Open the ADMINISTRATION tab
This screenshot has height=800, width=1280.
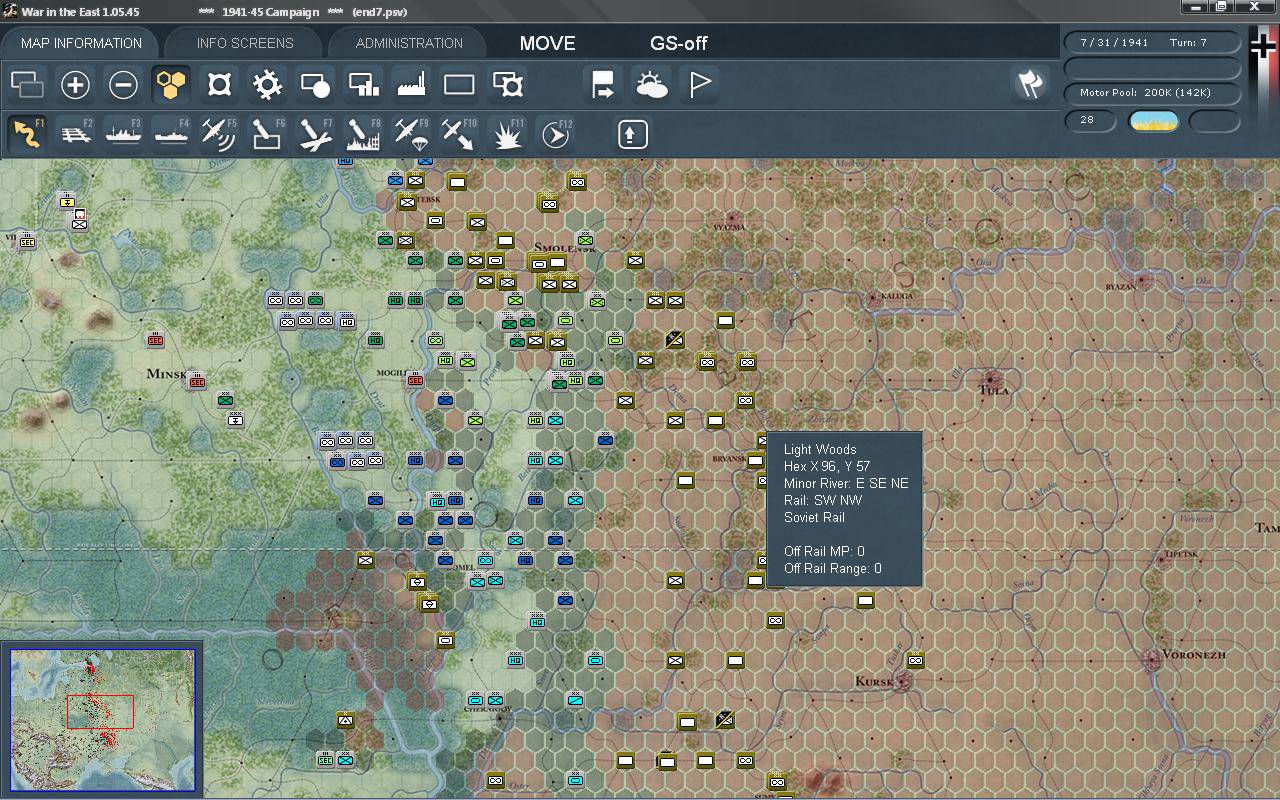pos(409,43)
